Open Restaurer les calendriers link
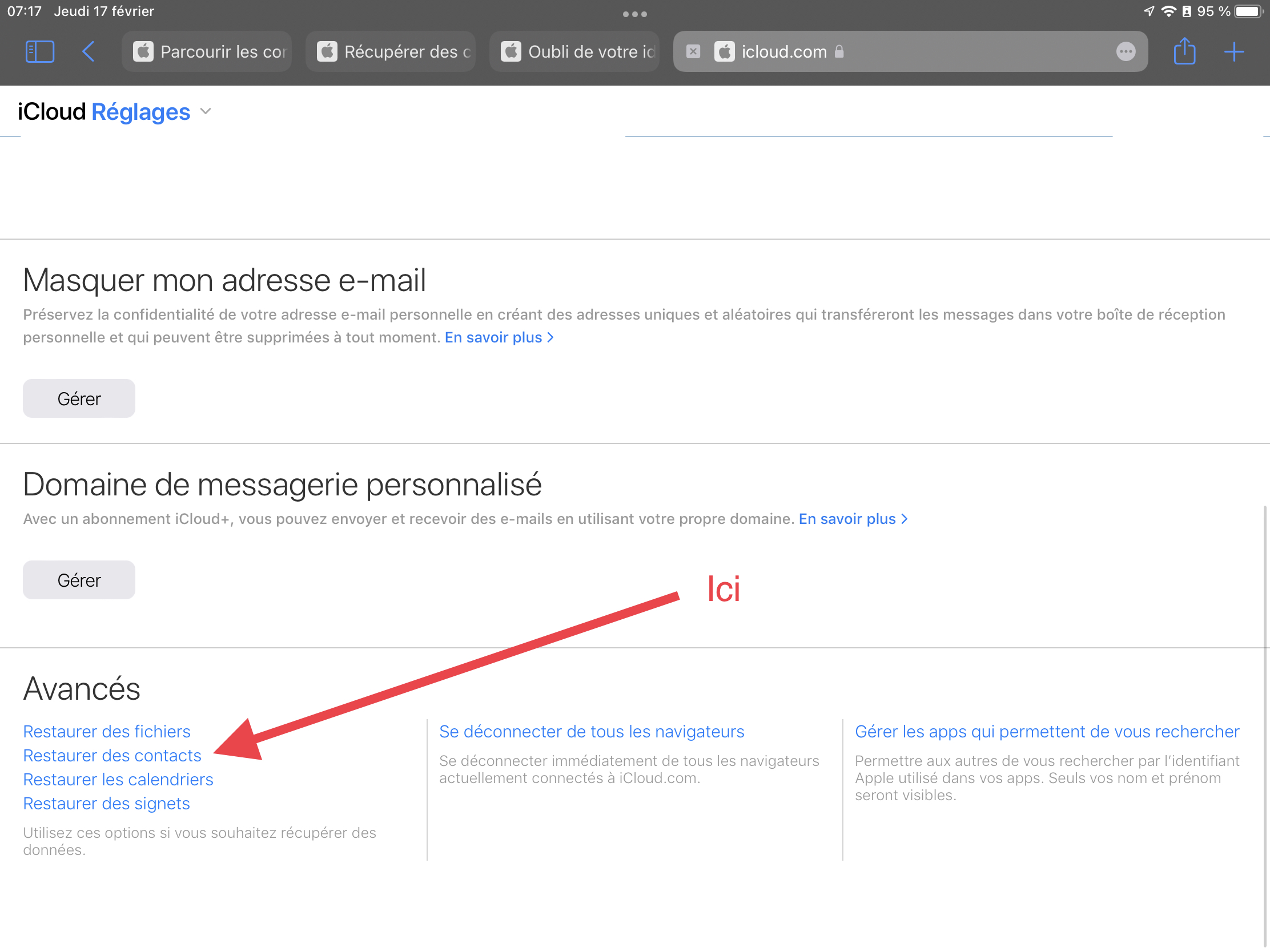 coord(118,779)
